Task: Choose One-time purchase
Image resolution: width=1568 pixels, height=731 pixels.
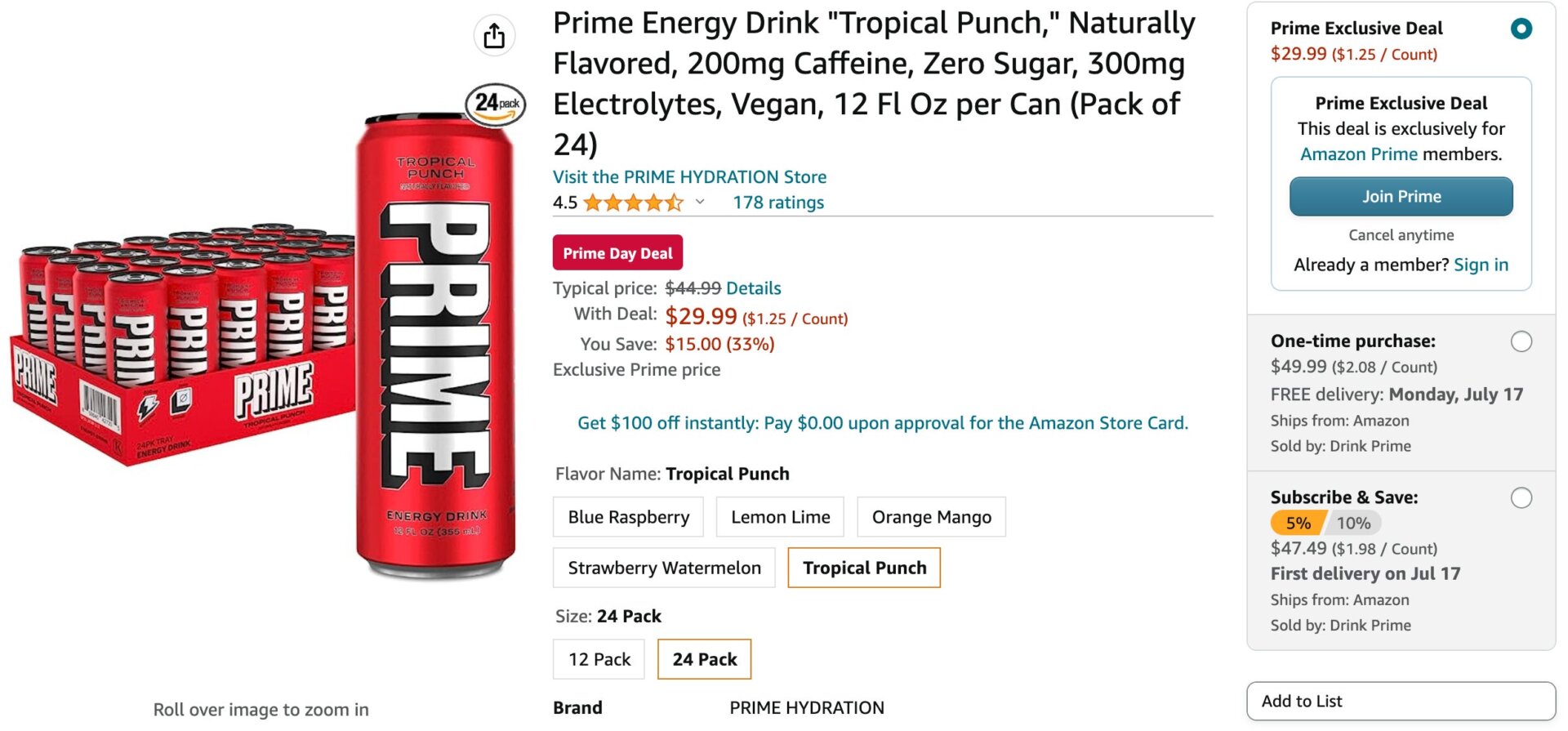Action: pos(1521,341)
